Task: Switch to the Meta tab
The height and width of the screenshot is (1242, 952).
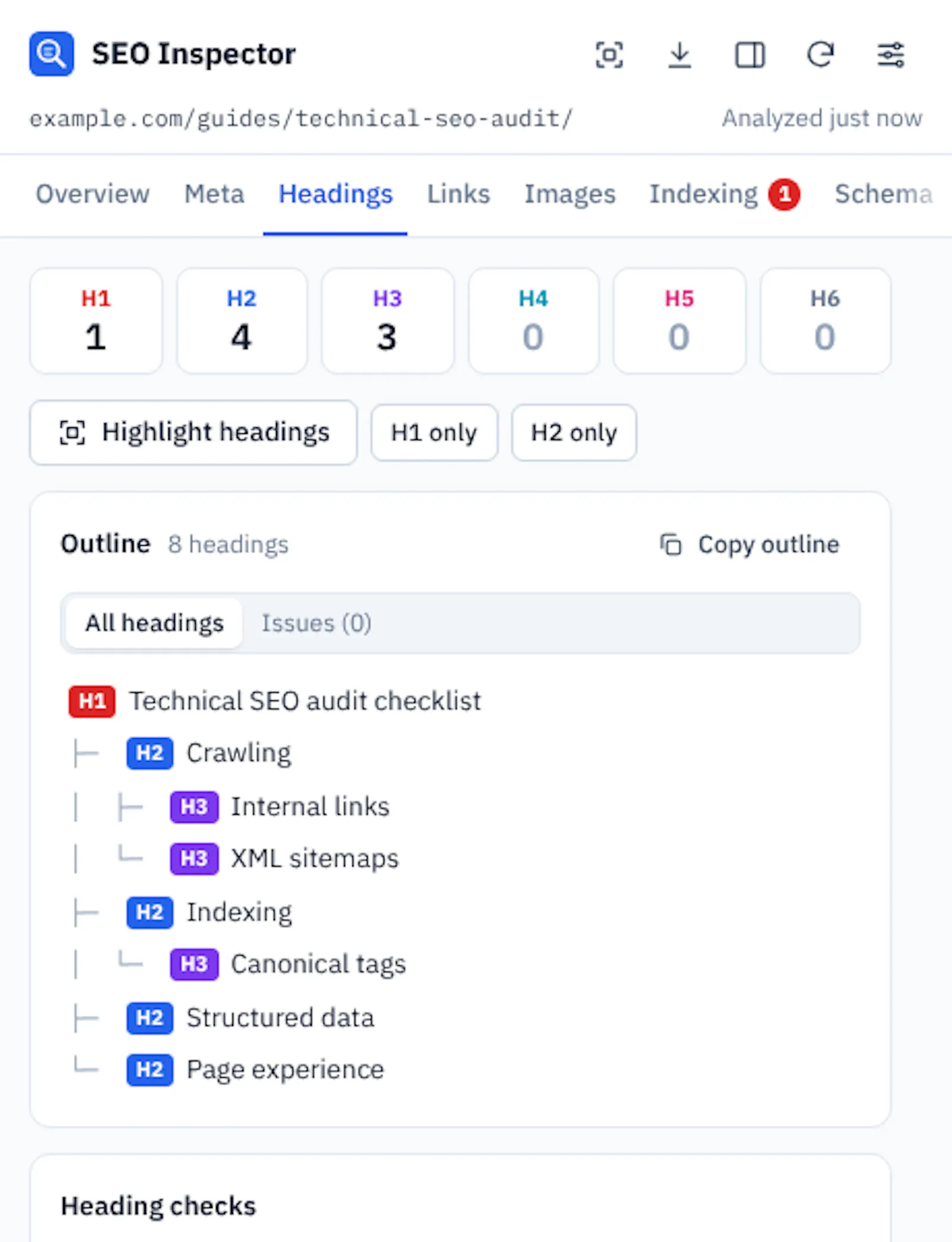Action: coord(214,194)
